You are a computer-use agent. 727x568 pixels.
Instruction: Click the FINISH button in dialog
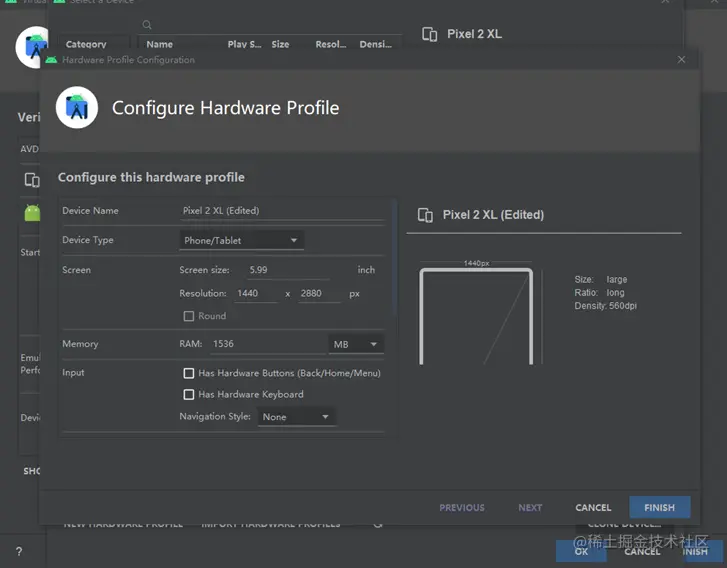click(x=659, y=507)
